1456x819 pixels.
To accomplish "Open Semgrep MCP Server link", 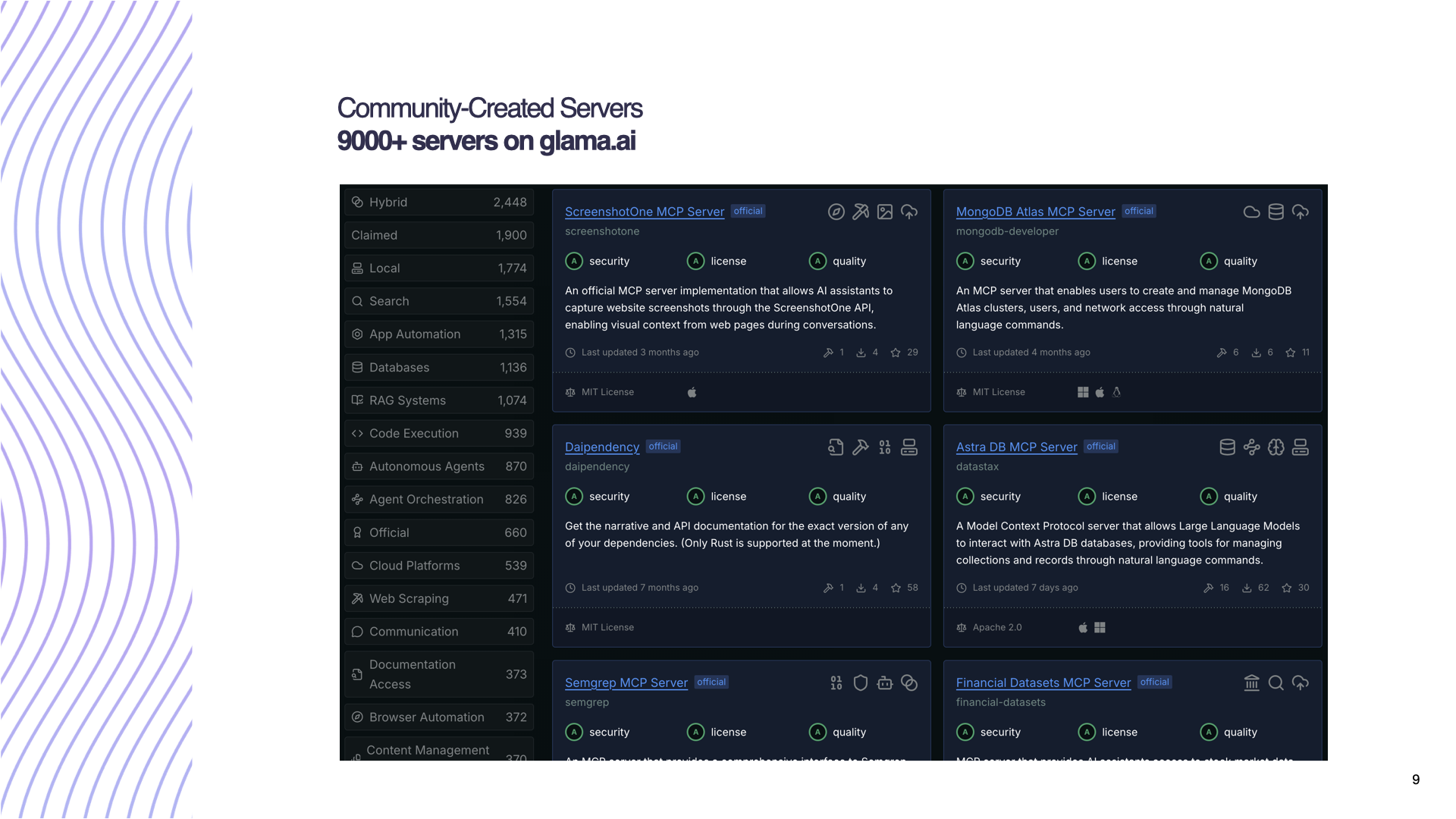I will (626, 683).
